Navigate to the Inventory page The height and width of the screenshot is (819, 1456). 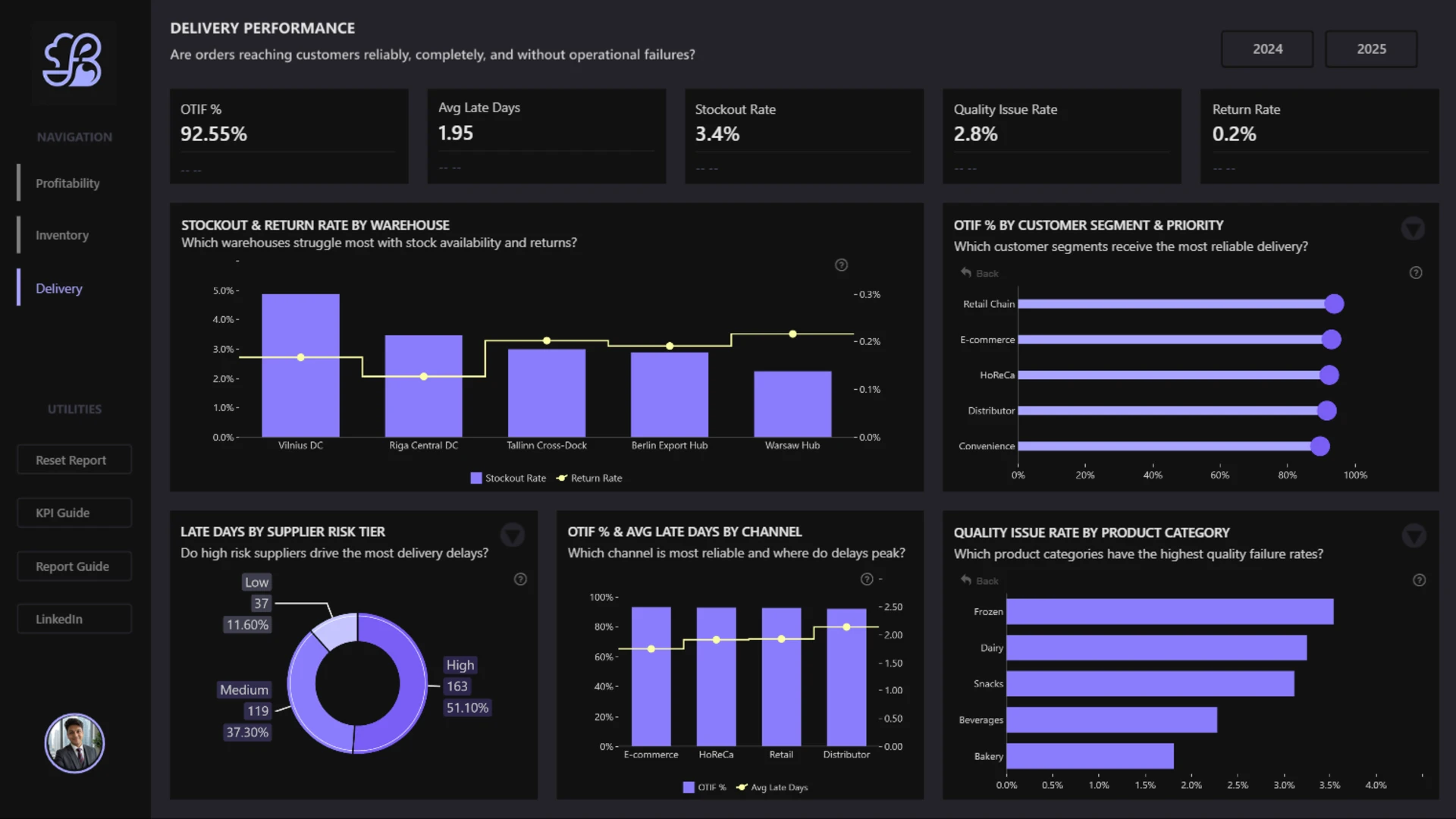click(62, 235)
